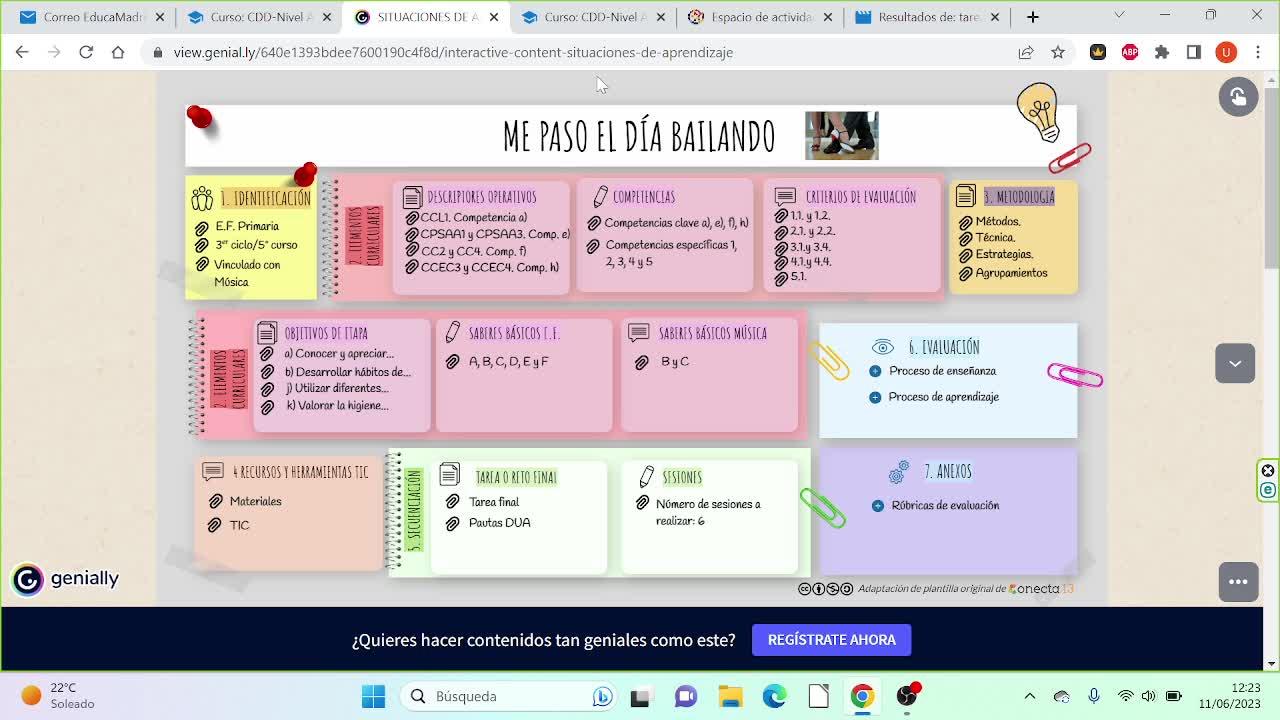Click the 7. ANEXOS heading
This screenshot has height=720, width=1280.
[947, 471]
